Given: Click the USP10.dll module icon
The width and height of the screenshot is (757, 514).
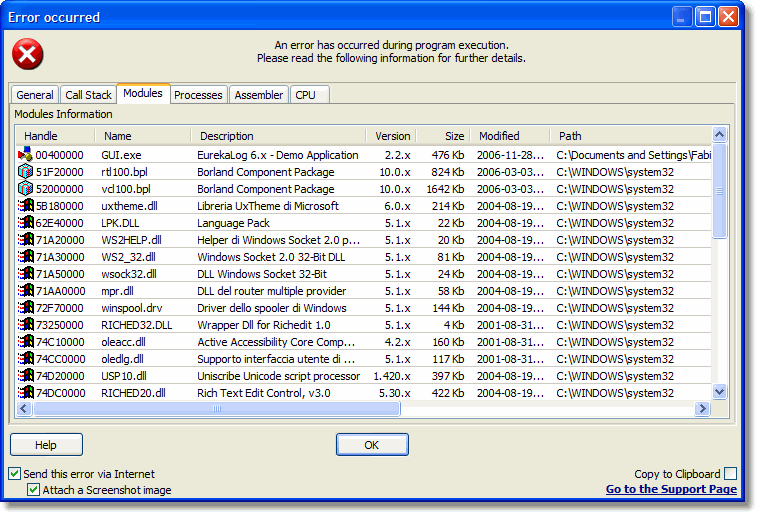Looking at the screenshot, I should pos(26,375).
